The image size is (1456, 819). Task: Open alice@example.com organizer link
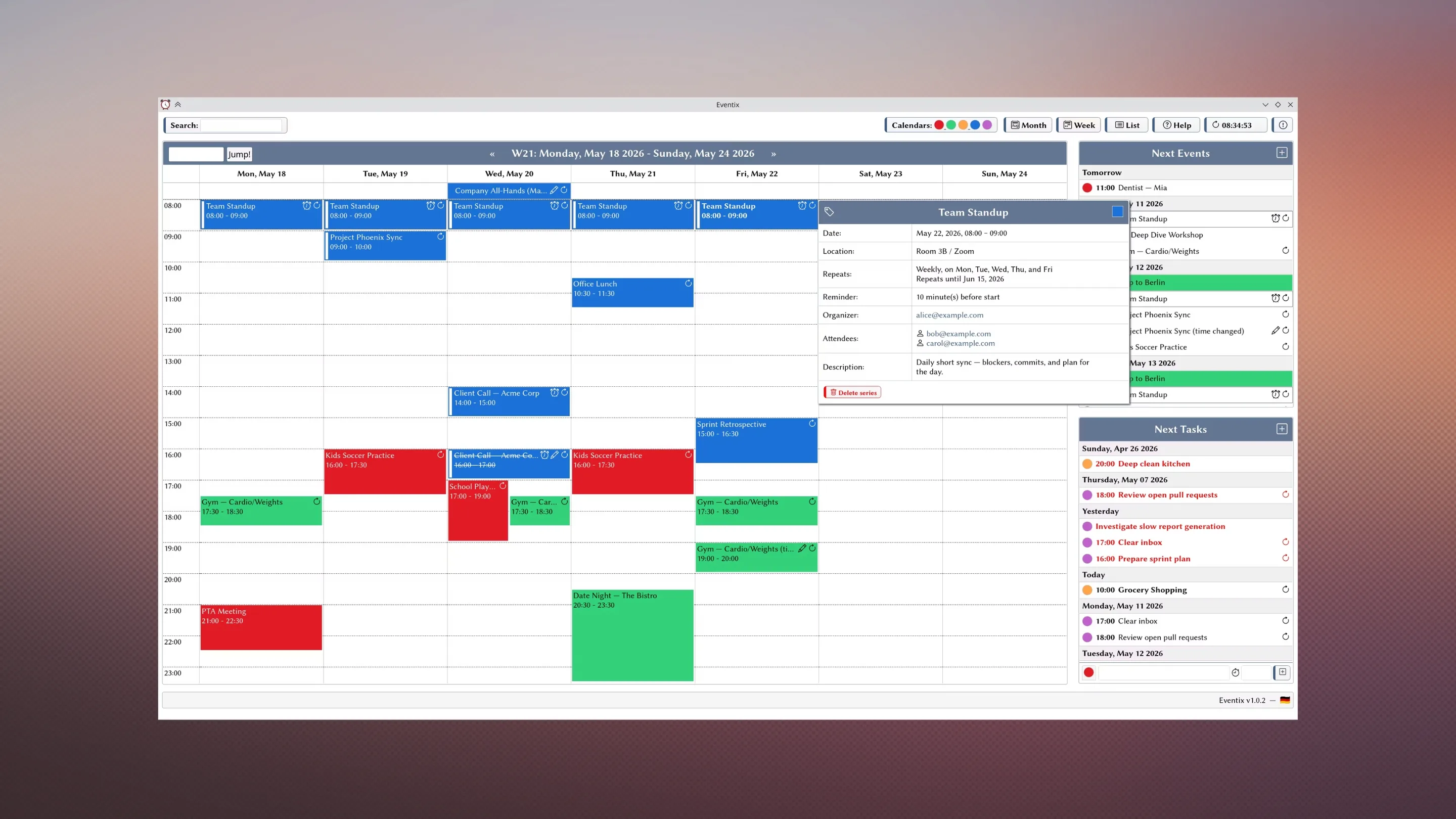(x=949, y=315)
